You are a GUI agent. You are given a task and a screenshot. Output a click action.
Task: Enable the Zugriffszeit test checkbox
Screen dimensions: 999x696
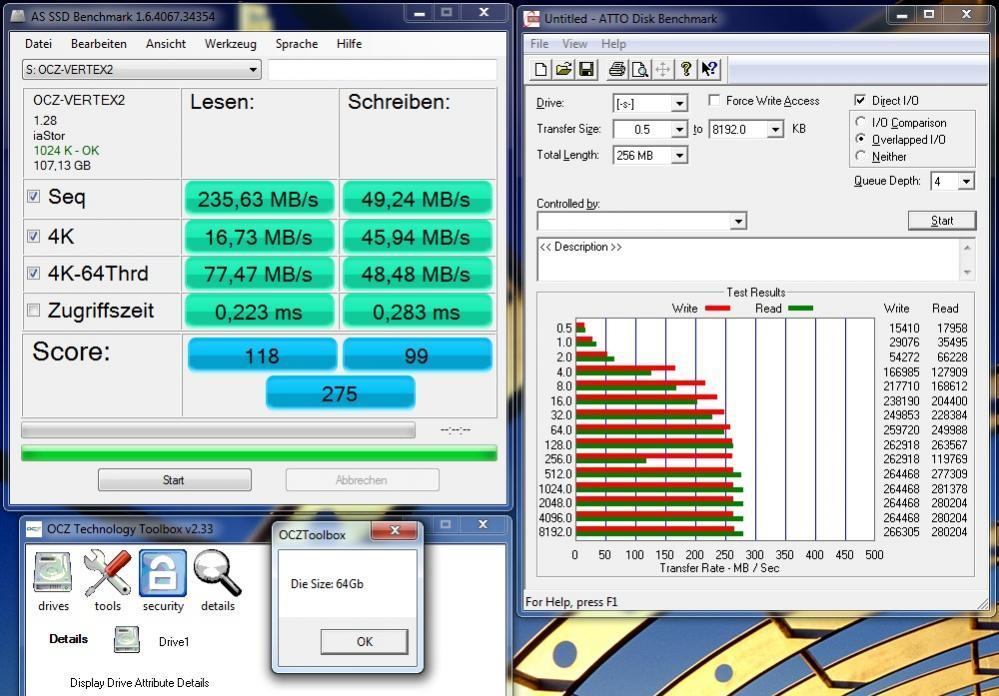[33, 310]
